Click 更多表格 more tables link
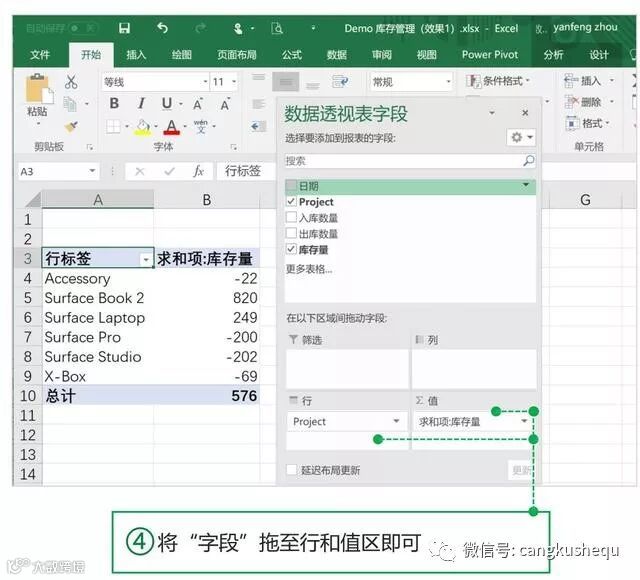This screenshot has height=580, width=640. (309, 269)
